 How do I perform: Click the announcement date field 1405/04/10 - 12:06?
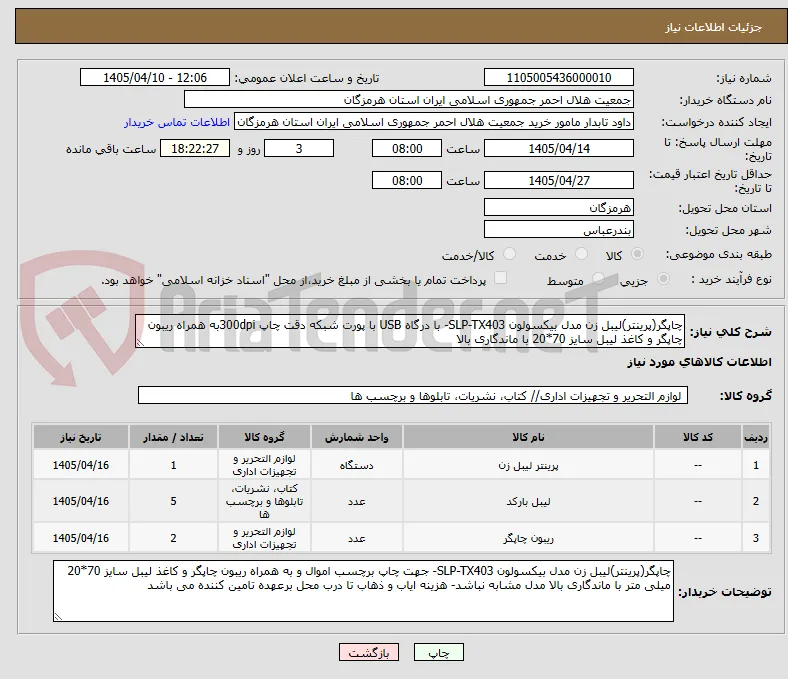pyautogui.click(x=155, y=77)
